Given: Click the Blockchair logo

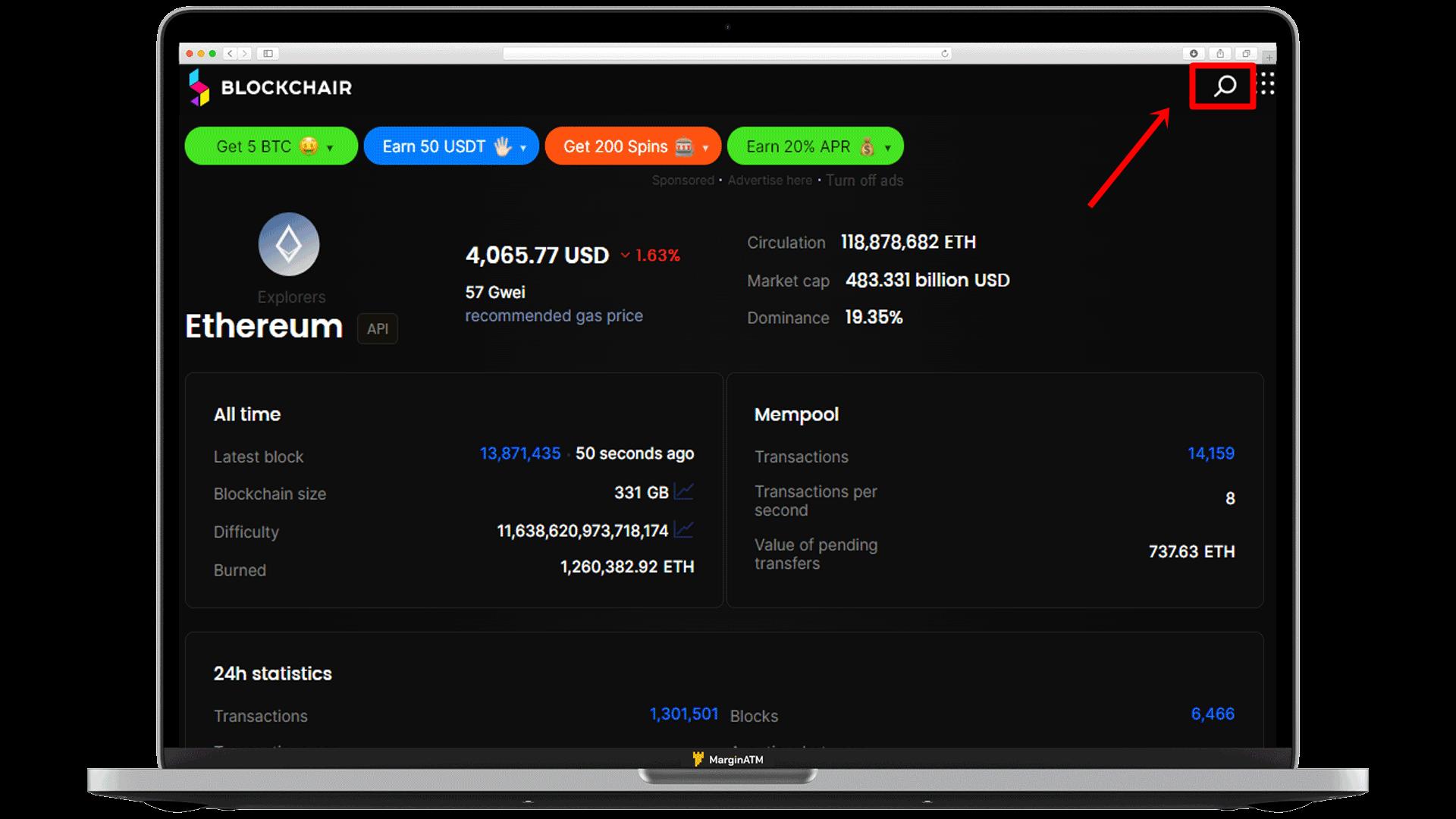Looking at the screenshot, I should point(270,87).
